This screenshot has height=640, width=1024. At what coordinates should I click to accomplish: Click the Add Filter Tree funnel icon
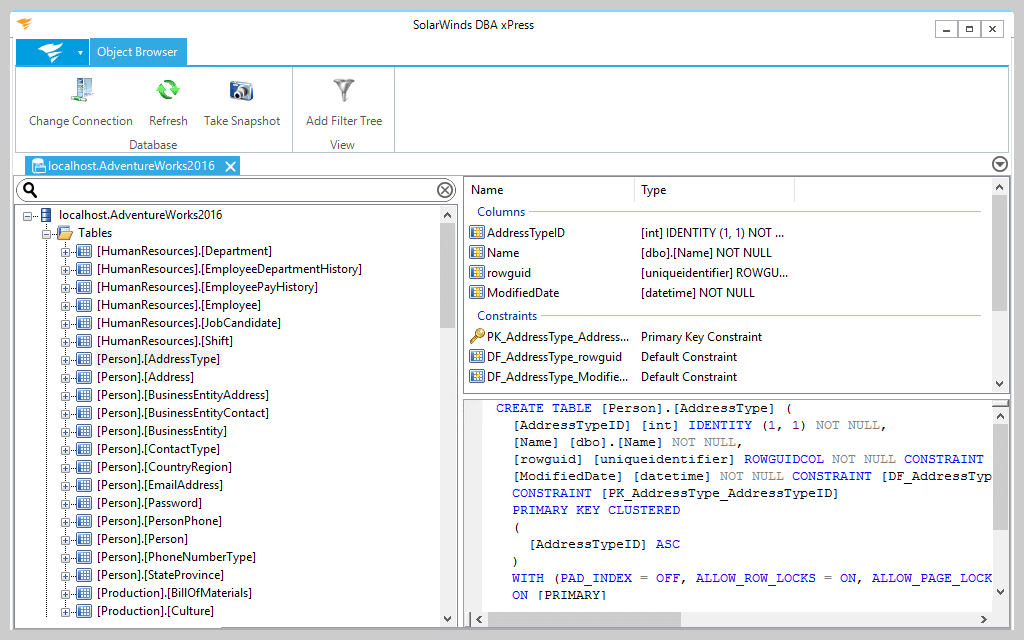click(x=343, y=91)
